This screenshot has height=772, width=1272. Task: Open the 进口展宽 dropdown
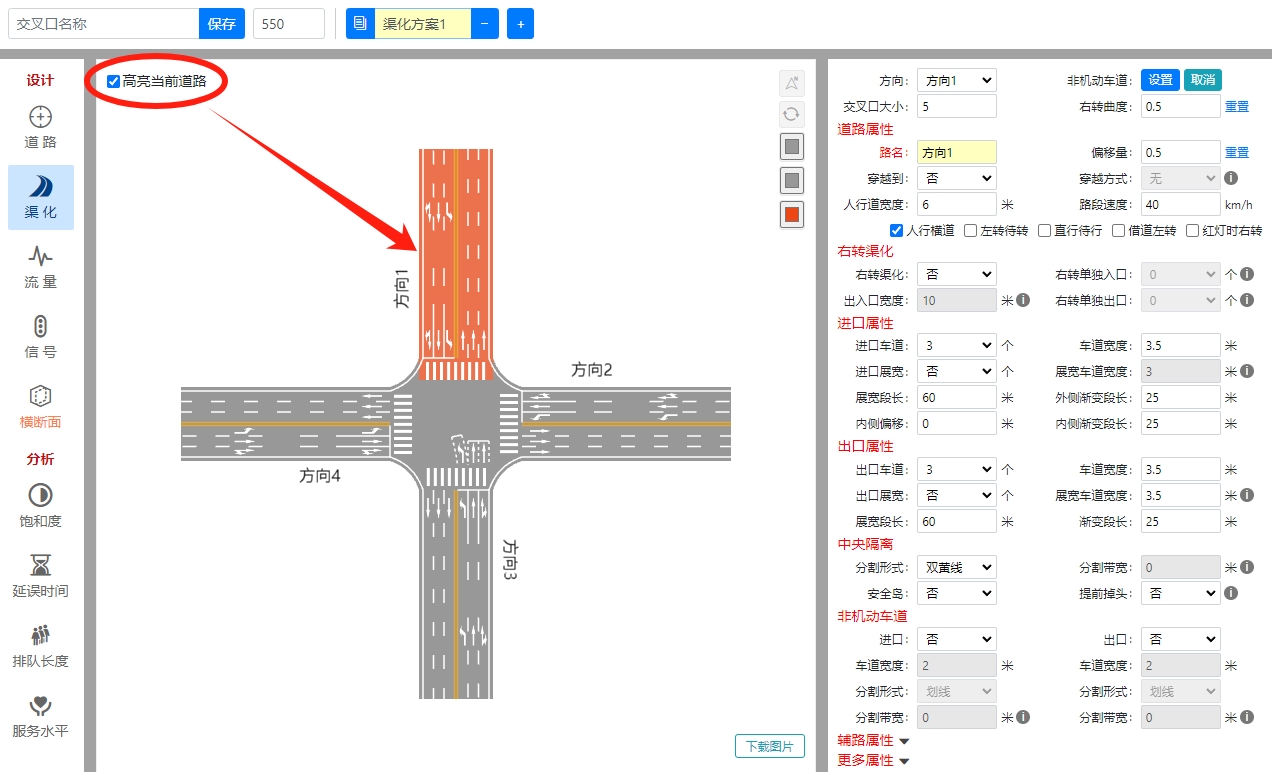click(x=956, y=371)
